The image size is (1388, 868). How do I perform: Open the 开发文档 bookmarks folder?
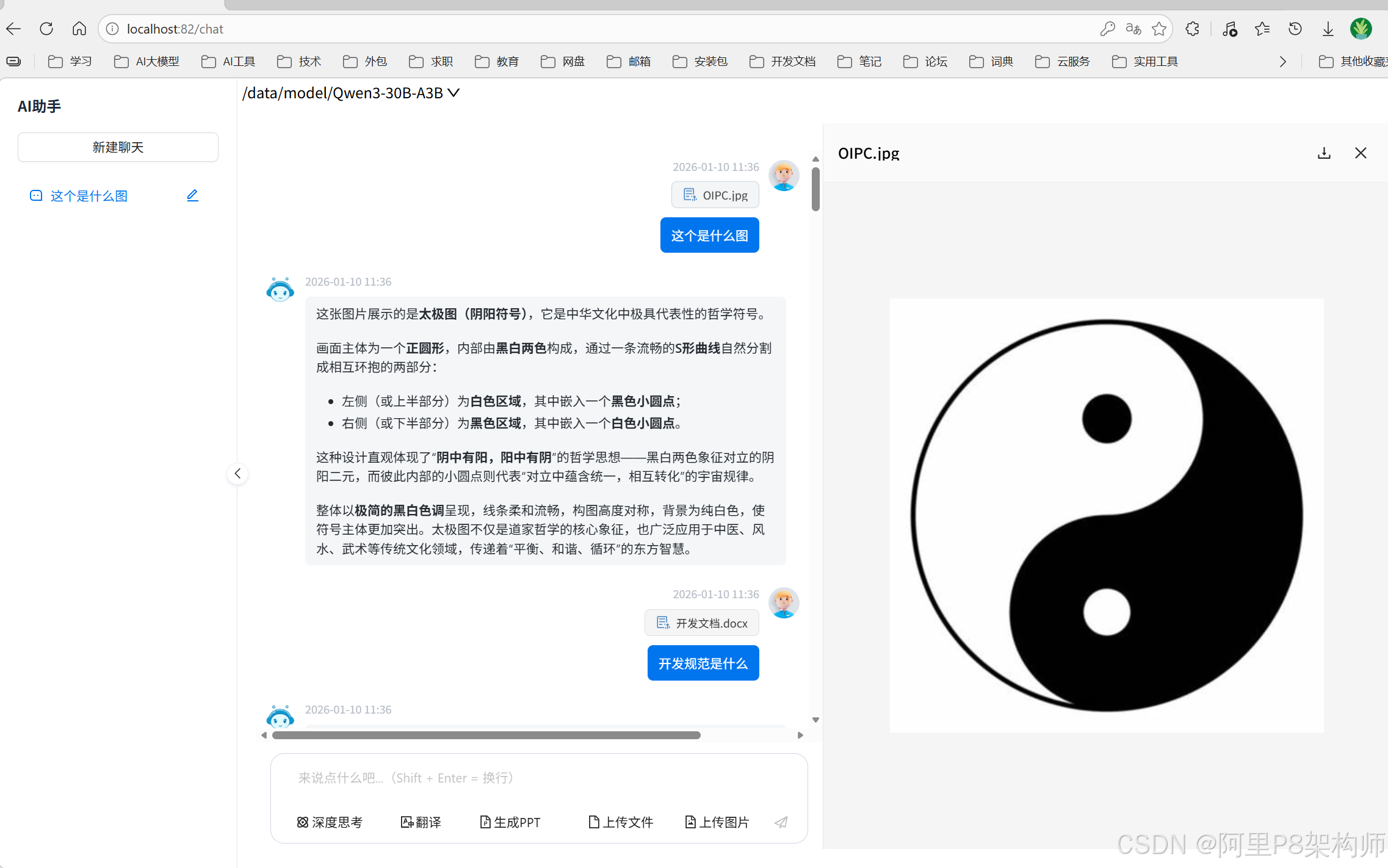[x=783, y=62]
